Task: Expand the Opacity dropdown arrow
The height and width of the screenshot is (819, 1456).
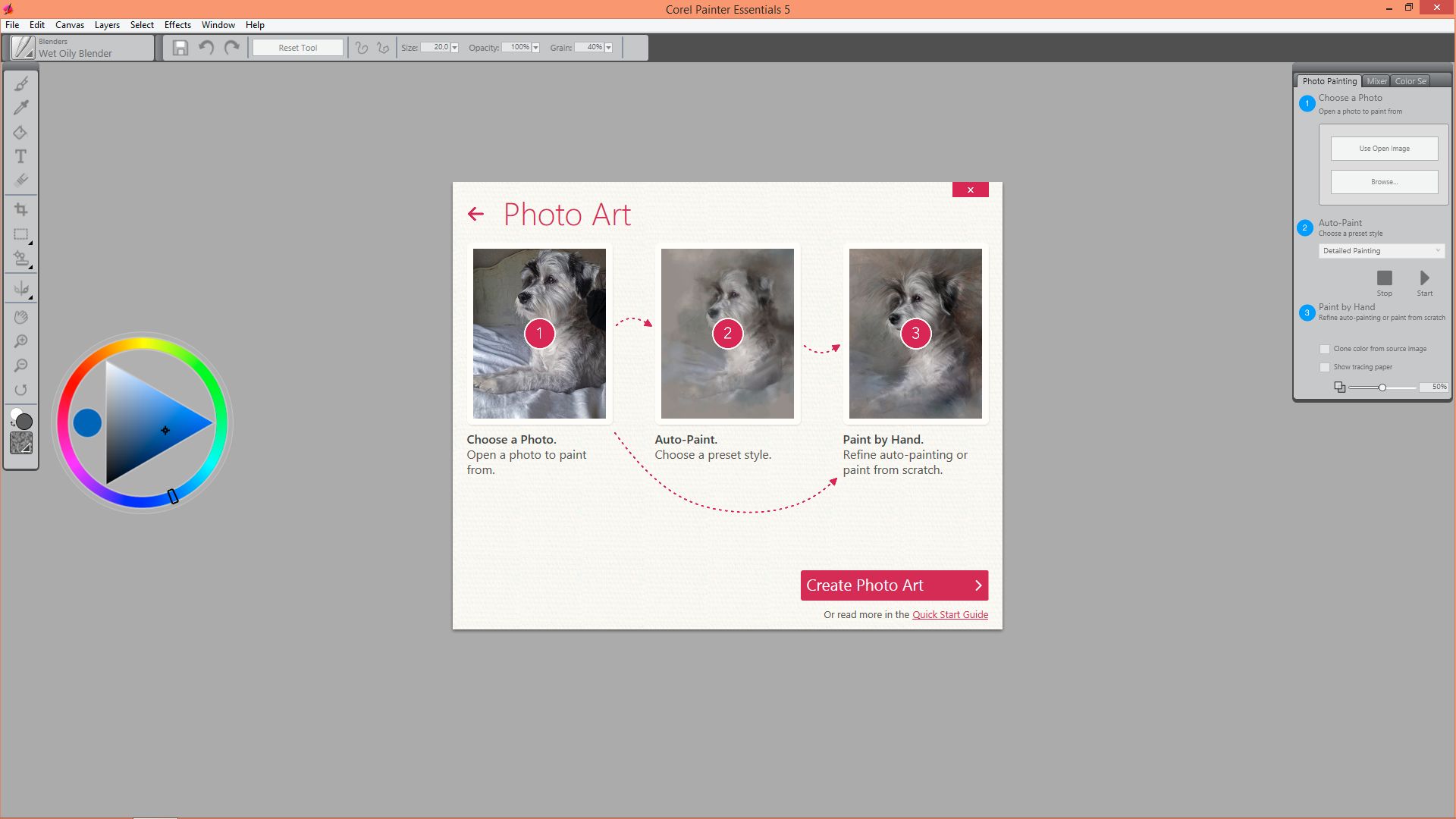Action: [535, 48]
